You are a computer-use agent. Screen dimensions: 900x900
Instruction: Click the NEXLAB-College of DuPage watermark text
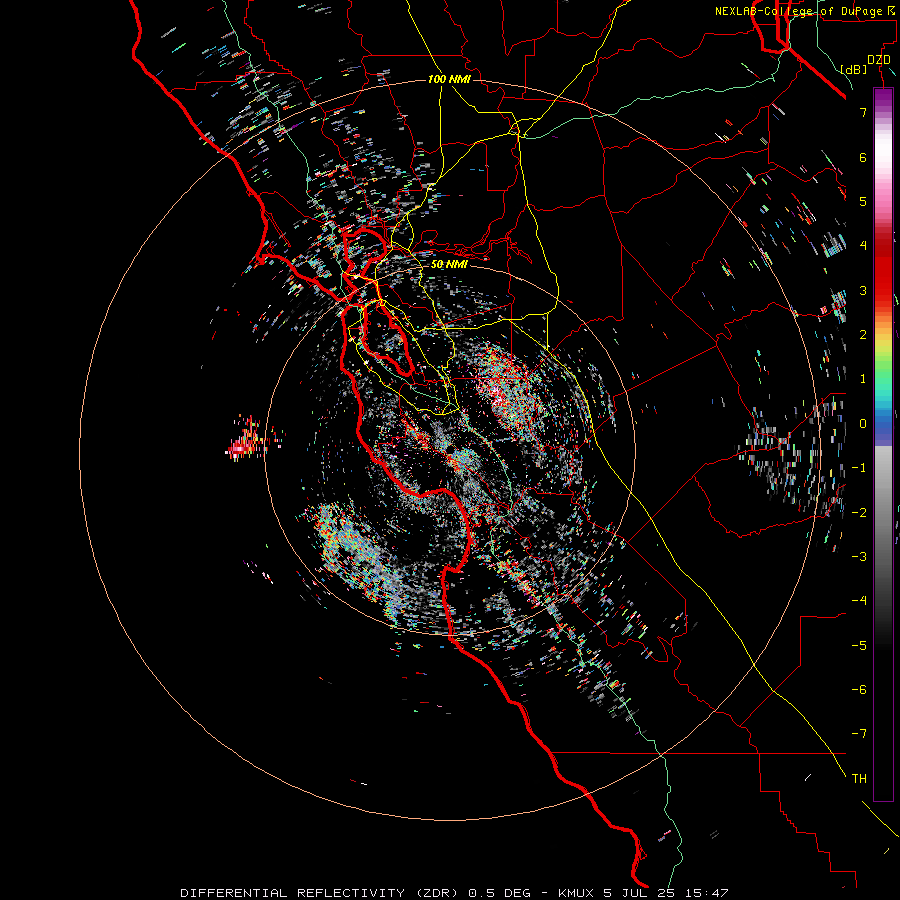[x=805, y=11]
